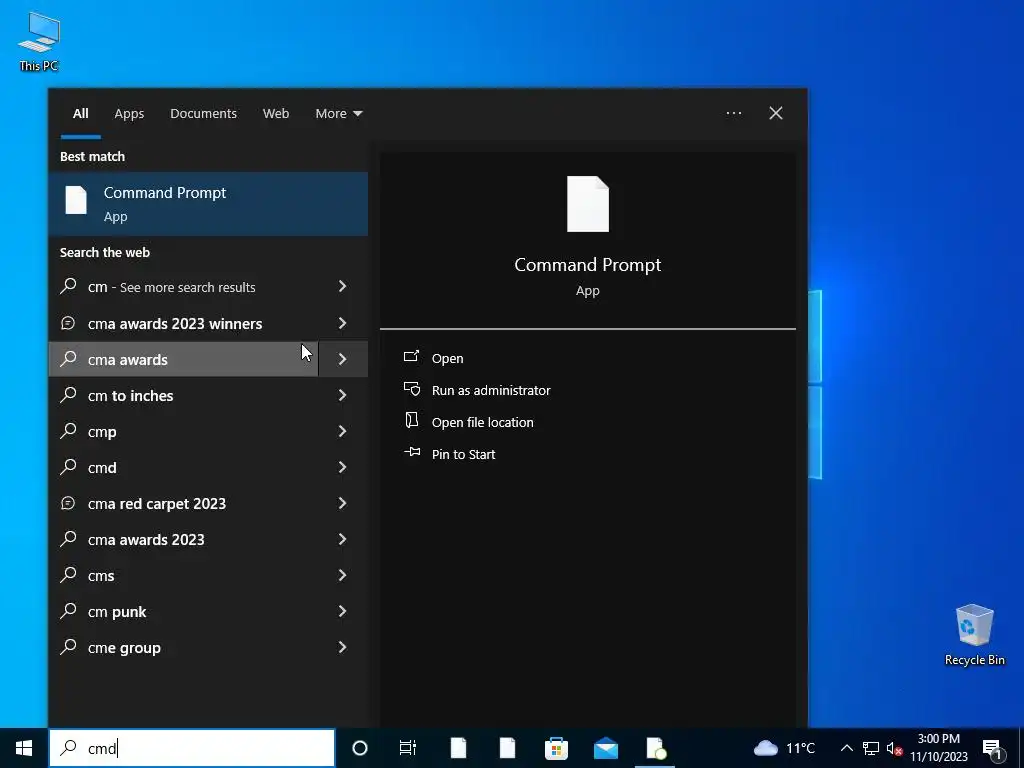1024x768 pixels.
Task: Select the 'cmd' web suggestion text
Action: coord(102,468)
